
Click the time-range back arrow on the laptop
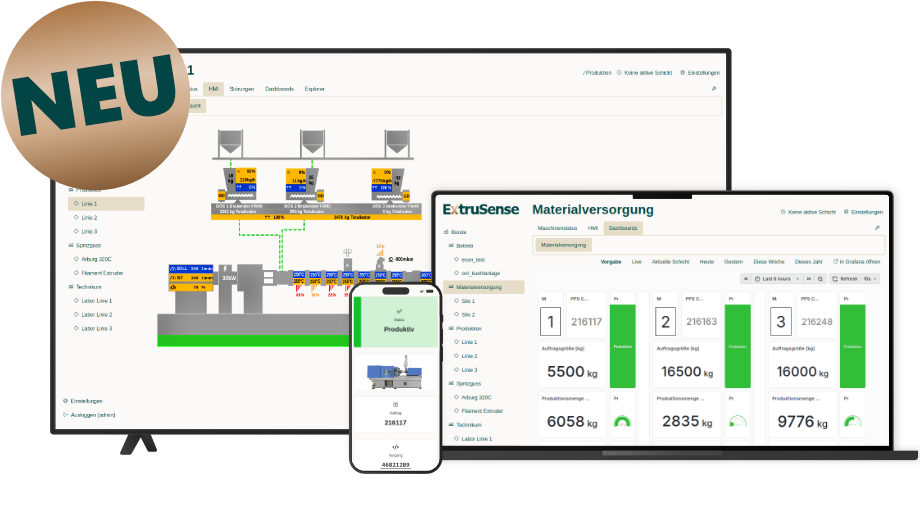(746, 279)
